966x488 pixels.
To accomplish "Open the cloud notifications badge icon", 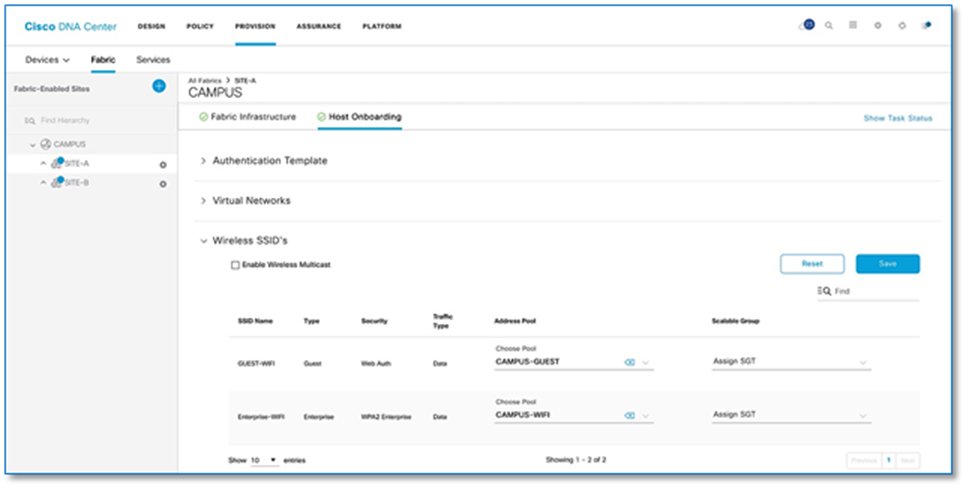I will 806,25.
